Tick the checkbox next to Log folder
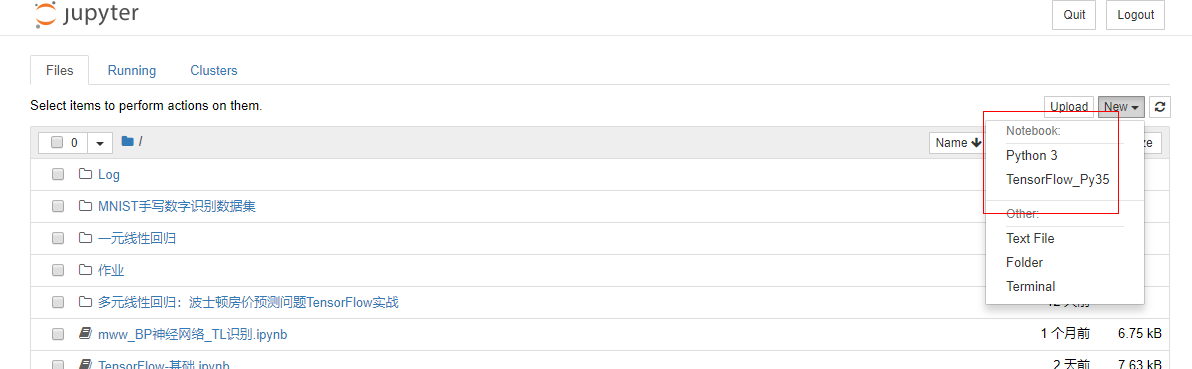The height and width of the screenshot is (369, 1192). [x=58, y=174]
